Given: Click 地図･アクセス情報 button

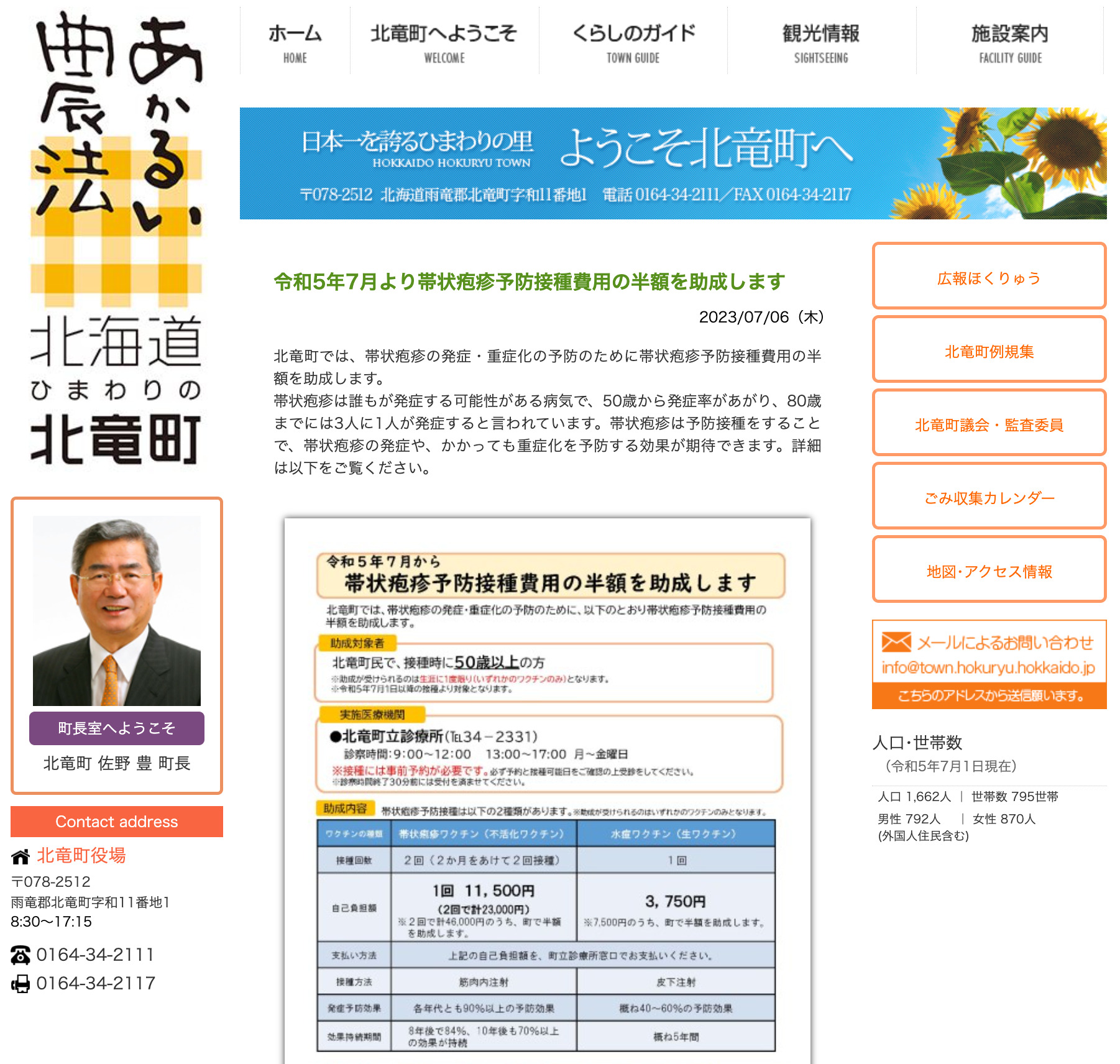Looking at the screenshot, I should [989, 571].
